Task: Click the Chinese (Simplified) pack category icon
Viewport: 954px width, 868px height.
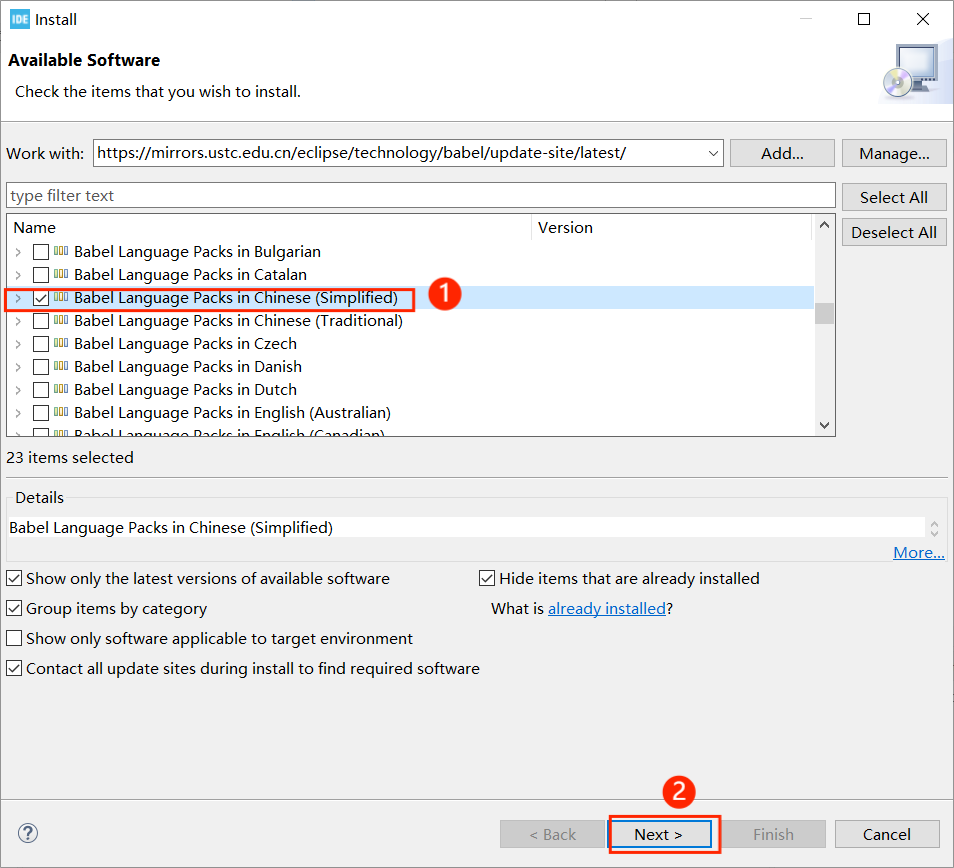Action: coord(61,297)
